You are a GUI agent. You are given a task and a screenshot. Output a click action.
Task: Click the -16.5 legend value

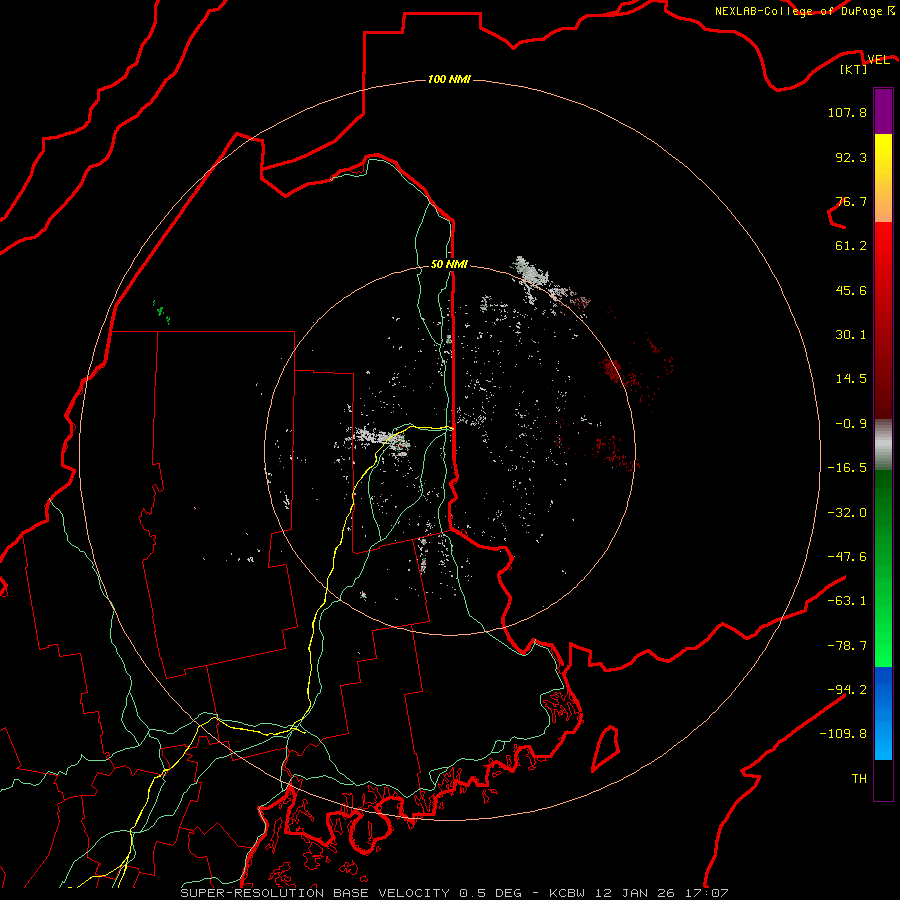(x=847, y=468)
